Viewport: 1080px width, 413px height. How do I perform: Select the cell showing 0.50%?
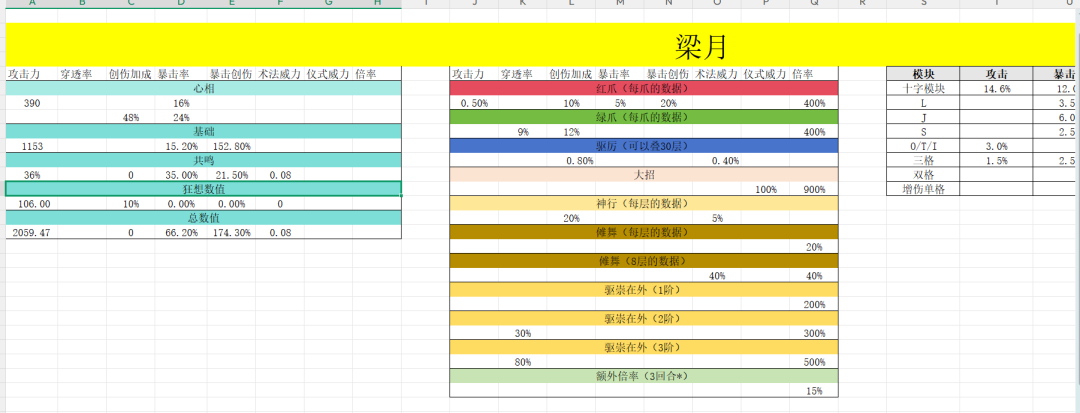point(474,103)
